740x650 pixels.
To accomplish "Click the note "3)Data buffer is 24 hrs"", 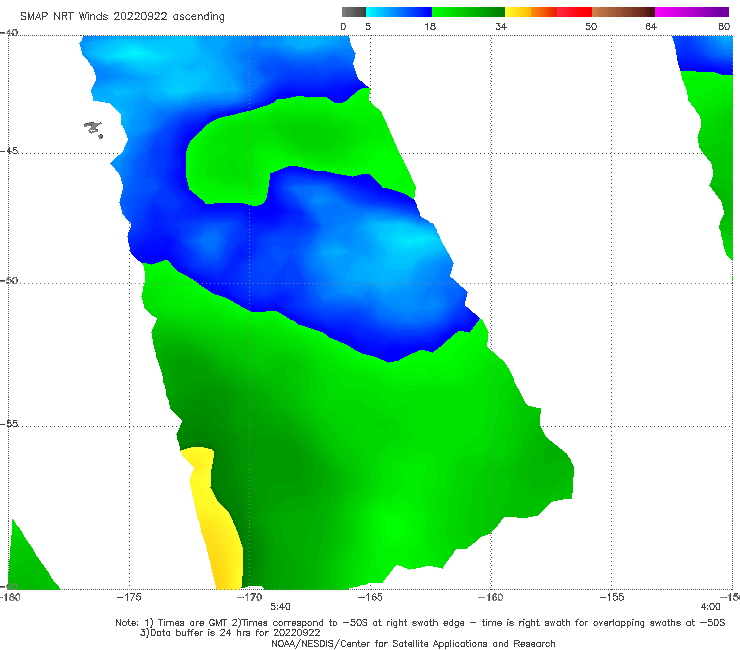I will point(230,633).
